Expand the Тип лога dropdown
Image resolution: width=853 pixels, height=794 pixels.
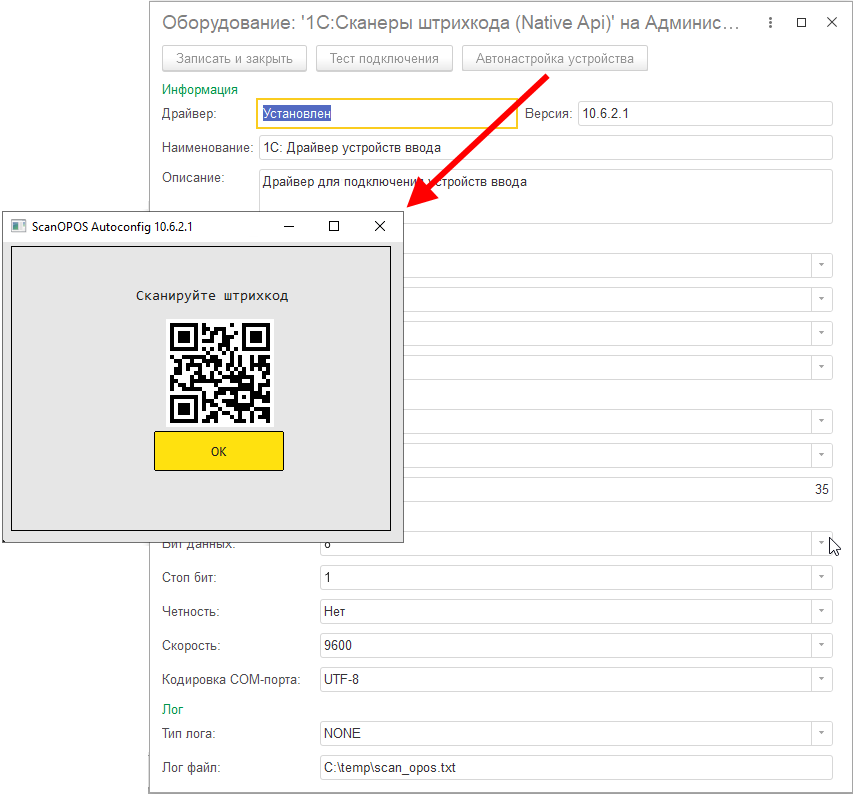point(821,733)
